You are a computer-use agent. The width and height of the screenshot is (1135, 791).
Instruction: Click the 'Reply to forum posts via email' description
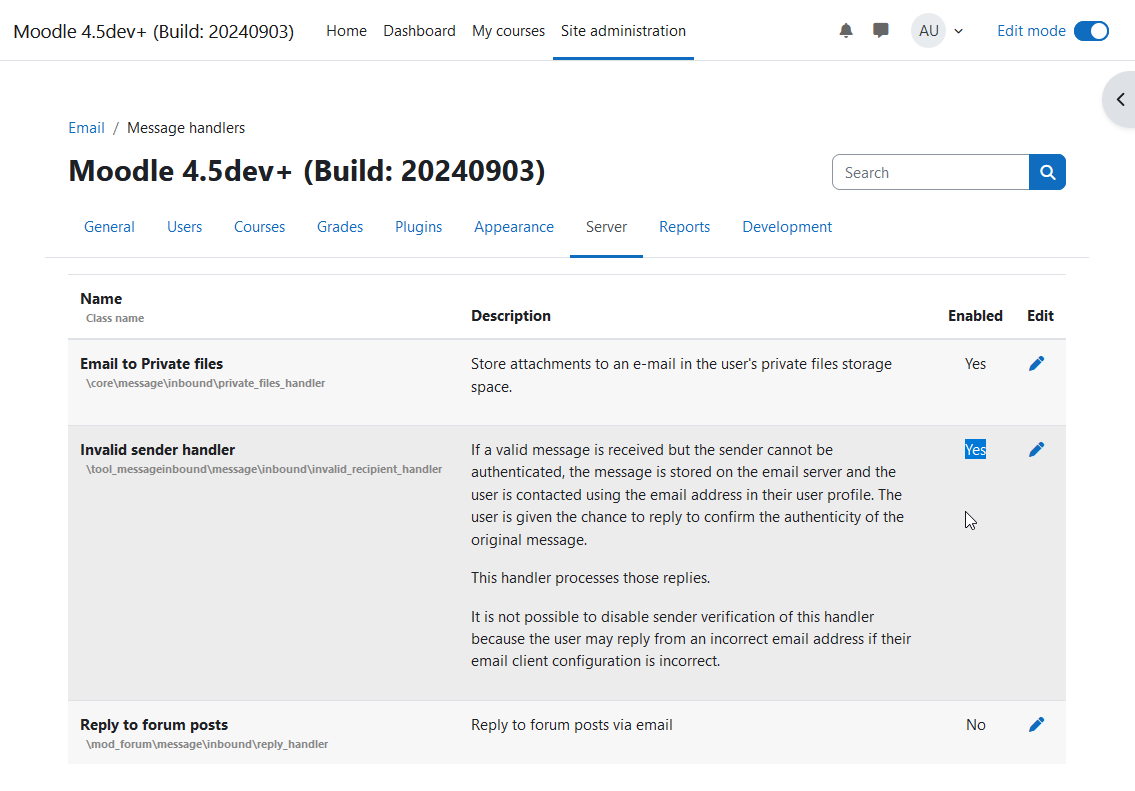(x=571, y=724)
